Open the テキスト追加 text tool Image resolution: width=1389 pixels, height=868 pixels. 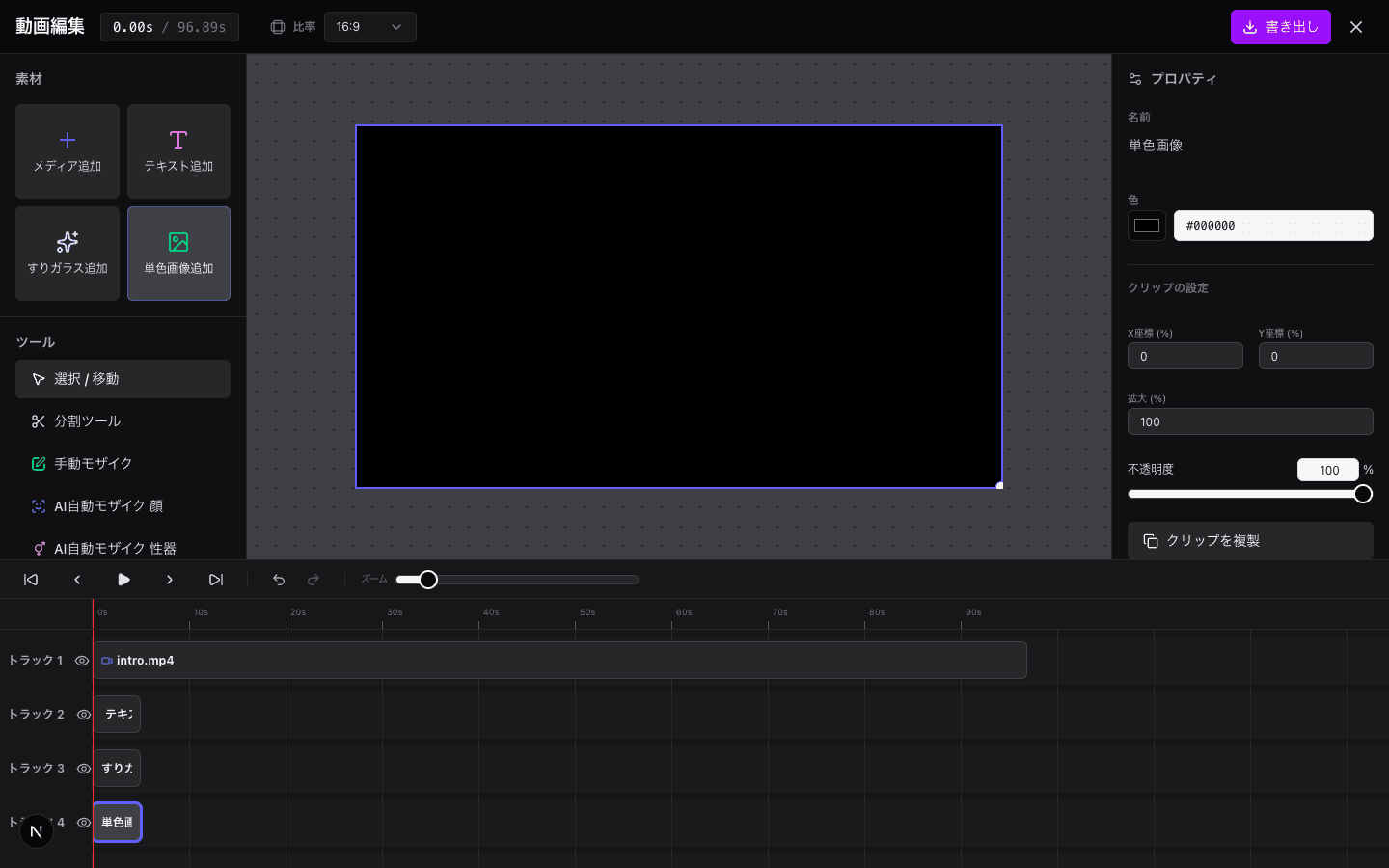178,151
